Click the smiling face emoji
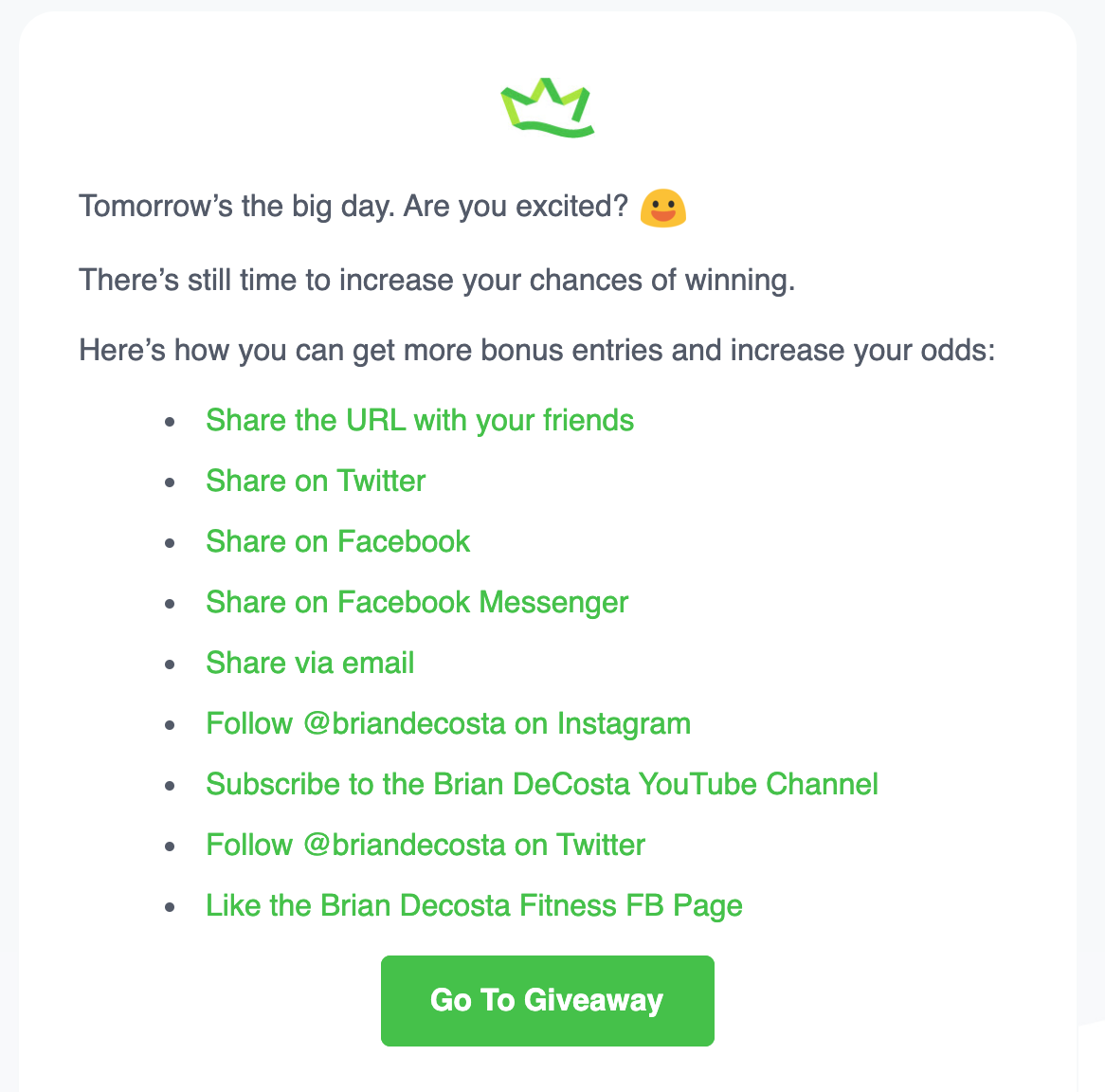The width and height of the screenshot is (1105, 1092). (x=663, y=208)
